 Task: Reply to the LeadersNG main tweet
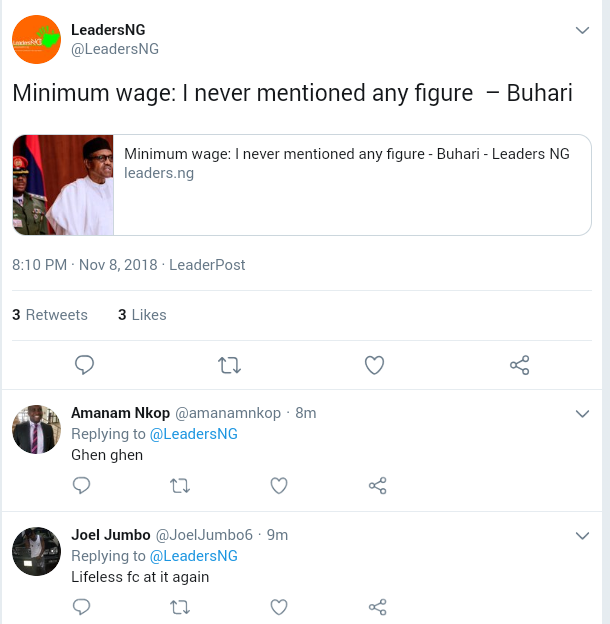tap(85, 366)
